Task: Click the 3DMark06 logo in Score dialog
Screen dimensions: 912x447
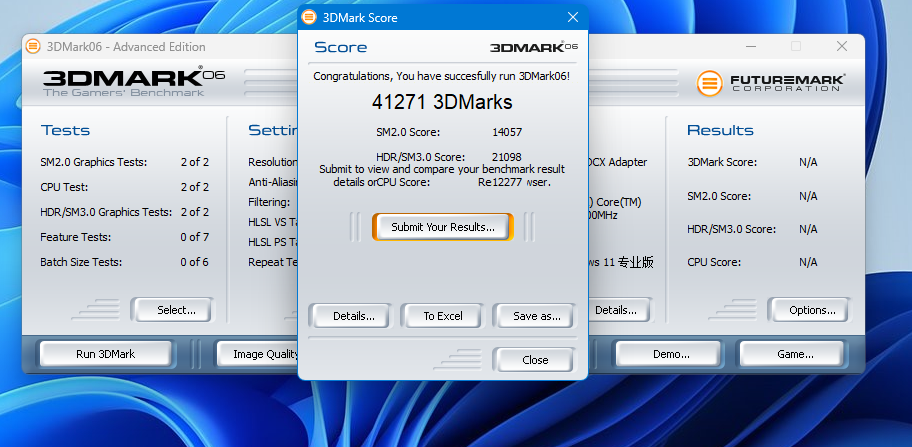Action: pos(533,47)
